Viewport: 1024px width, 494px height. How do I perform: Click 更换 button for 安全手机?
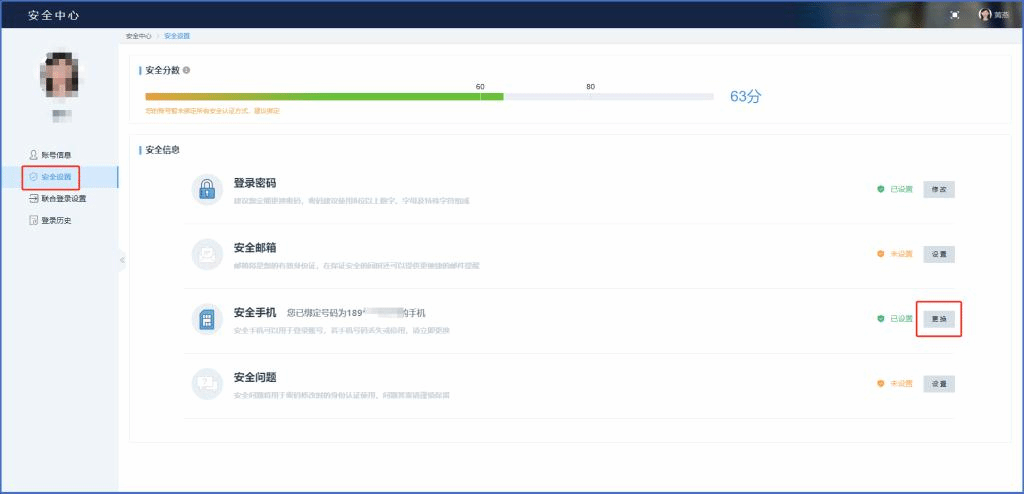(x=938, y=319)
